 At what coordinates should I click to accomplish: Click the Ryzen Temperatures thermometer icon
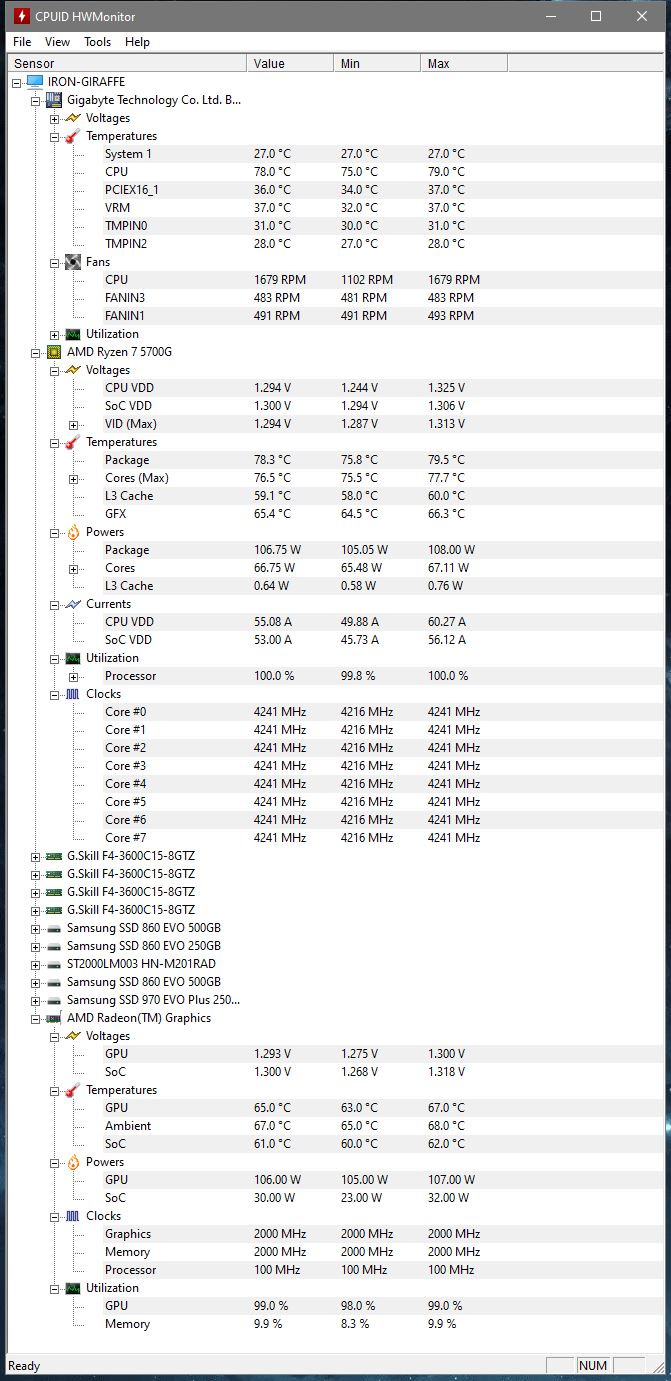click(x=73, y=442)
